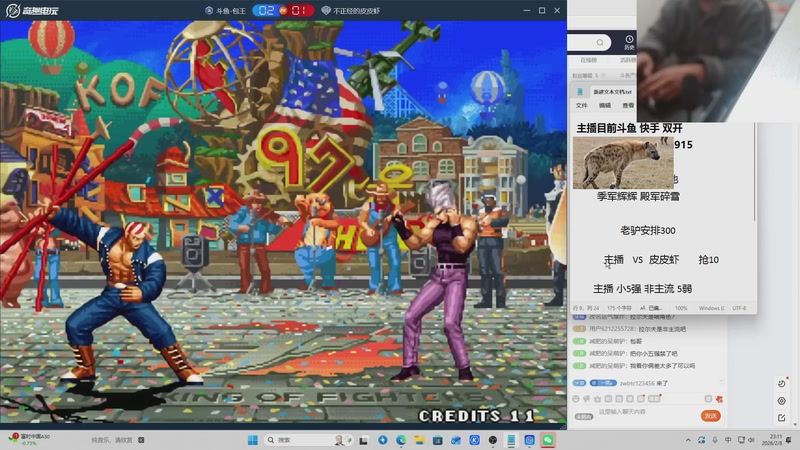Viewport: 800px width, 450px height.
Task: Click the moon night-mode icon in side rail
Action: click(x=782, y=383)
